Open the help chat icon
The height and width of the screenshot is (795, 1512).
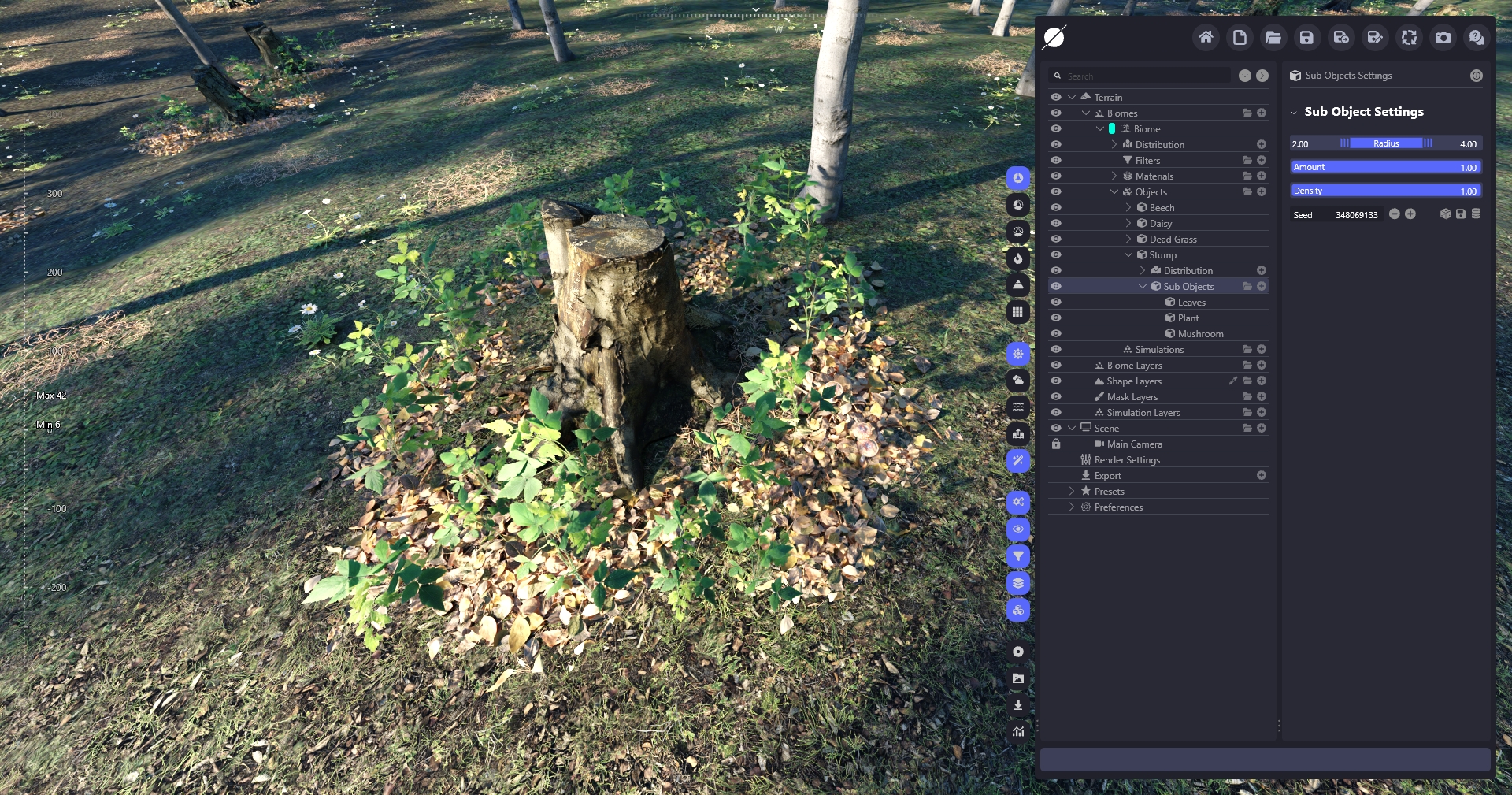1477,37
